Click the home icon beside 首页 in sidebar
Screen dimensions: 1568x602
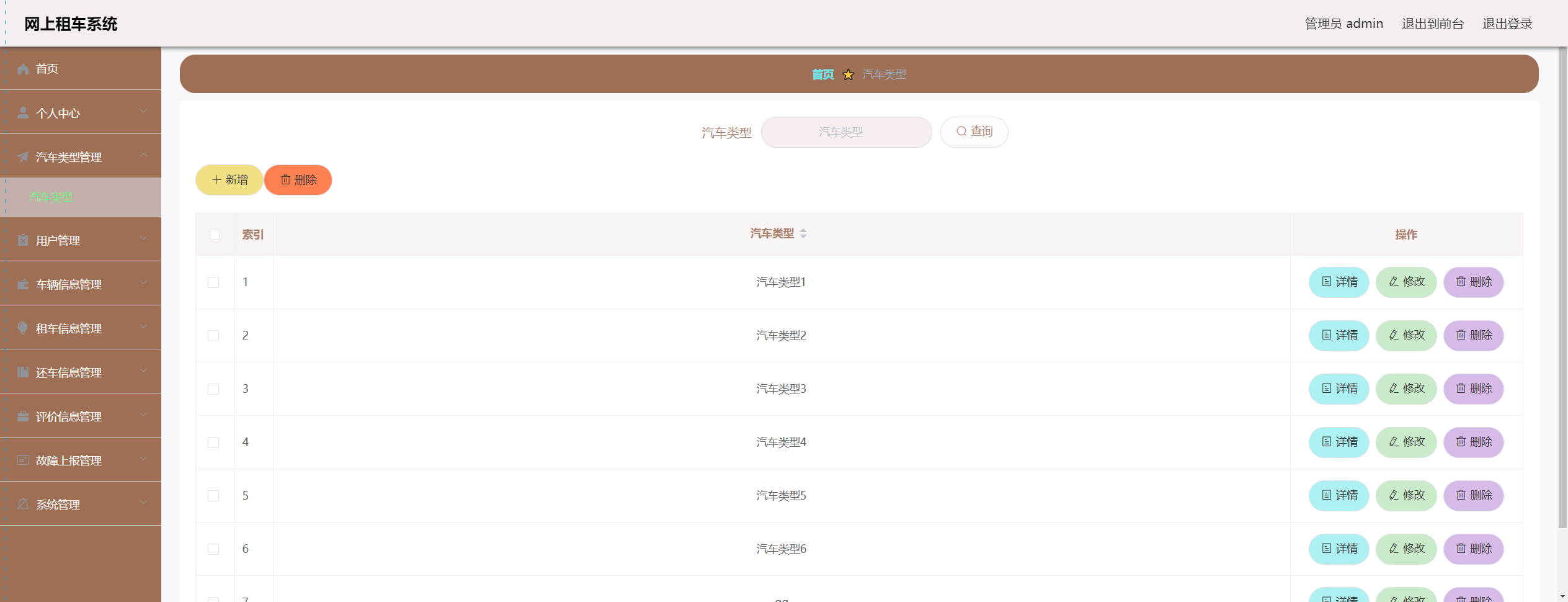tap(23, 69)
